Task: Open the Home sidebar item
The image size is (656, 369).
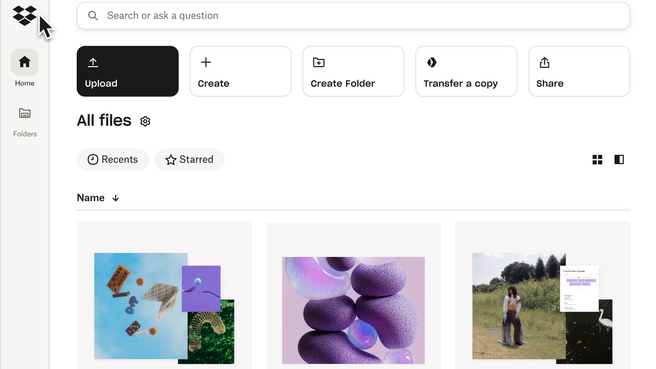Action: (x=25, y=68)
